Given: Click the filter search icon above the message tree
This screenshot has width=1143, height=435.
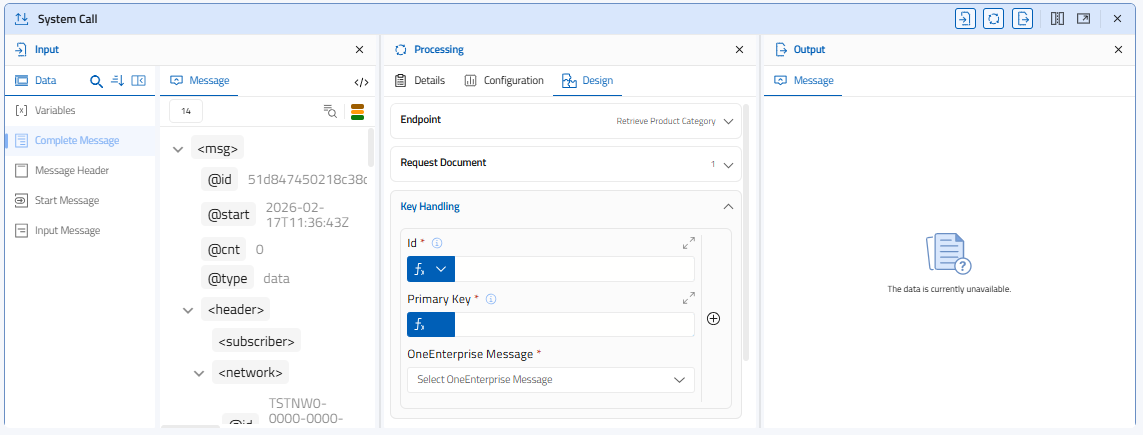Looking at the screenshot, I should 330,111.
